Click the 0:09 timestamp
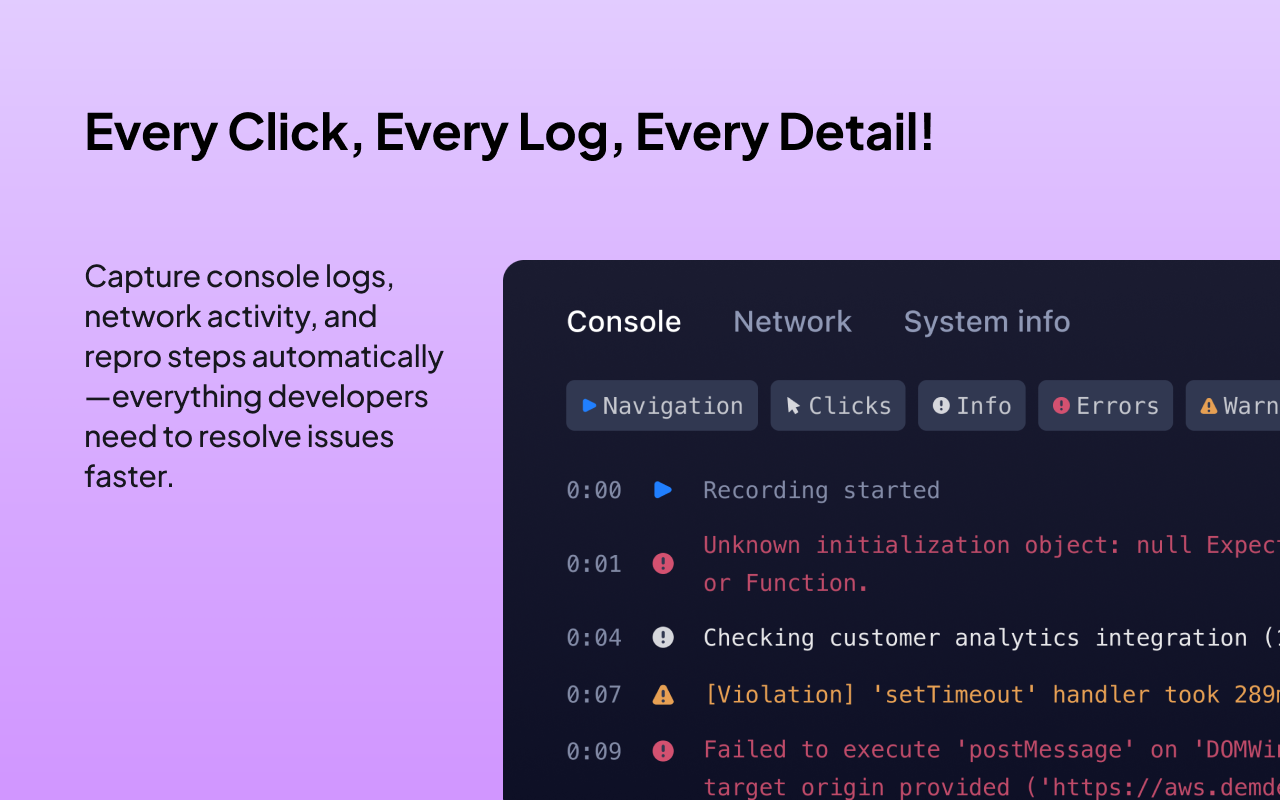The height and width of the screenshot is (800, 1280). click(x=594, y=751)
